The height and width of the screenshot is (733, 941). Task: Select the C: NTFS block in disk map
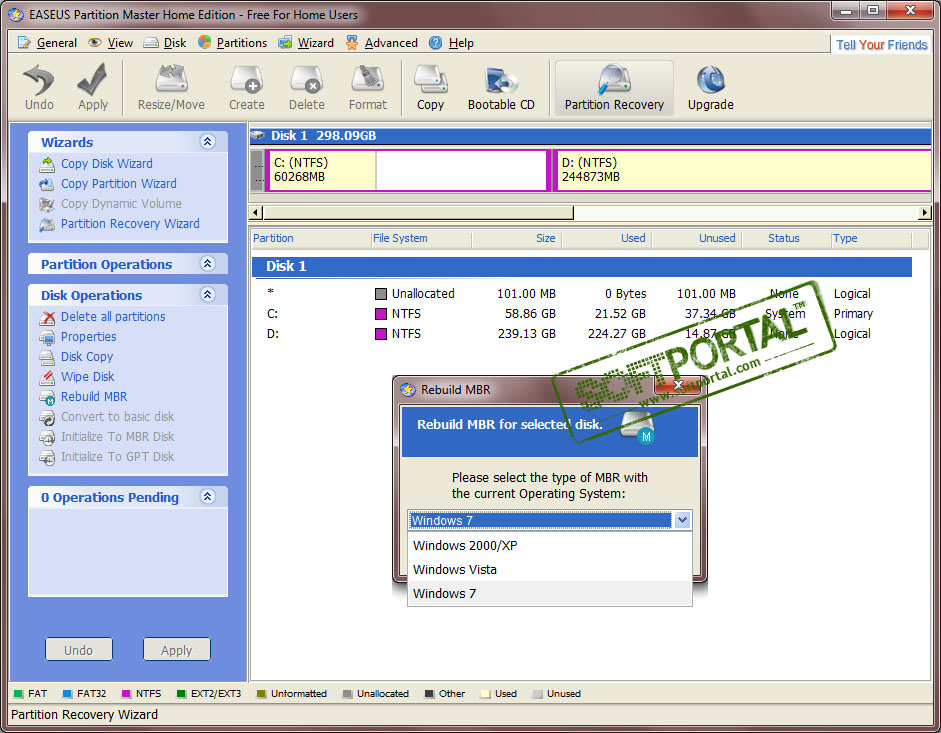[406, 170]
